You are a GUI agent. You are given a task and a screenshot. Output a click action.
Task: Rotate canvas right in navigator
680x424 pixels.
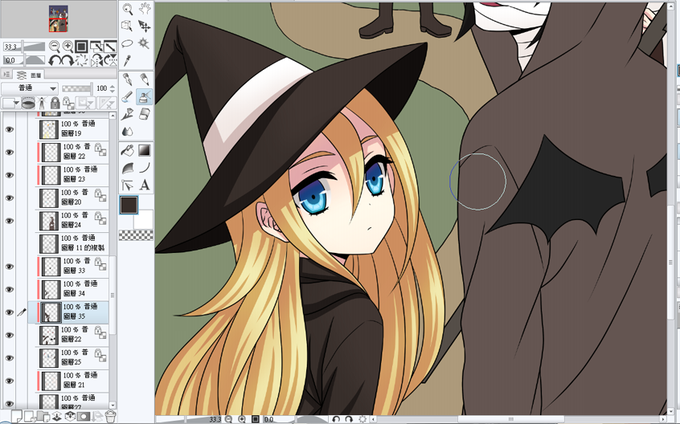[67, 60]
